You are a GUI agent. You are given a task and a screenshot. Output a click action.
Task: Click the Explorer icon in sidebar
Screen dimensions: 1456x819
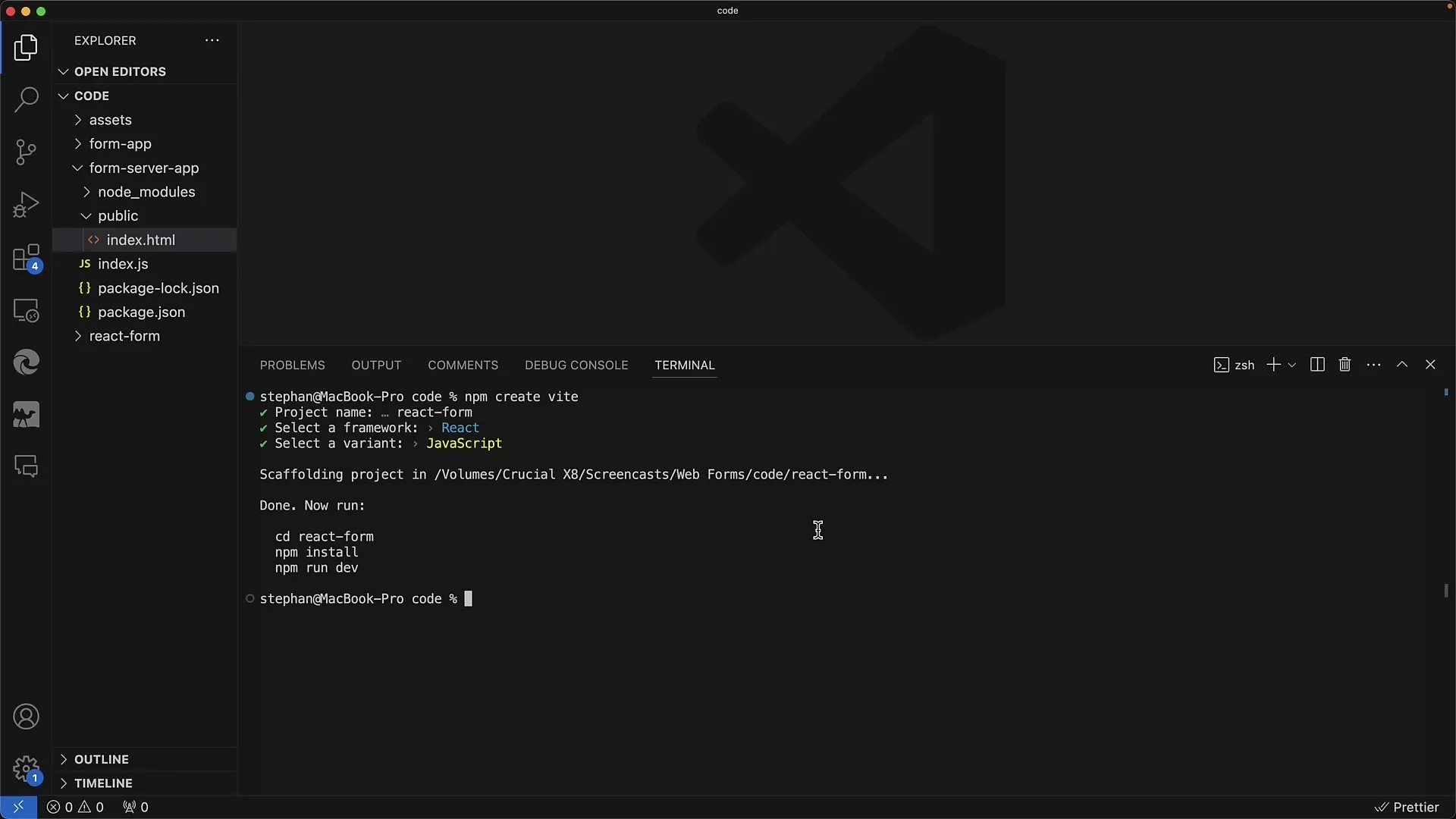coord(26,46)
